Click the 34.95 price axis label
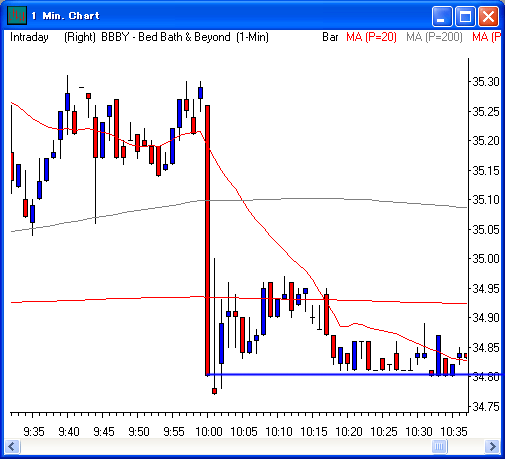Image resolution: width=505 pixels, height=459 pixels. (x=486, y=289)
